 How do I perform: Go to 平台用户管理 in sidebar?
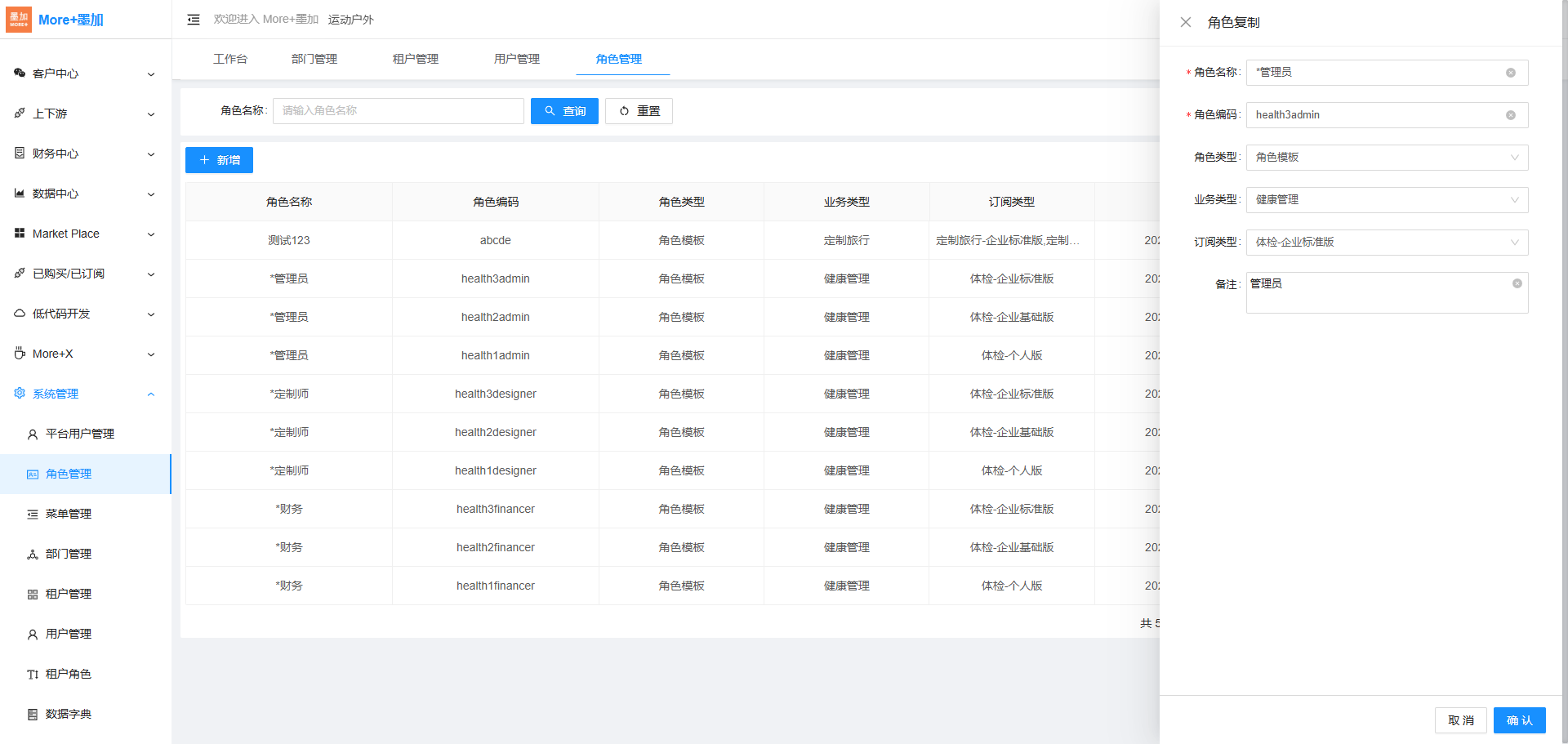point(79,434)
